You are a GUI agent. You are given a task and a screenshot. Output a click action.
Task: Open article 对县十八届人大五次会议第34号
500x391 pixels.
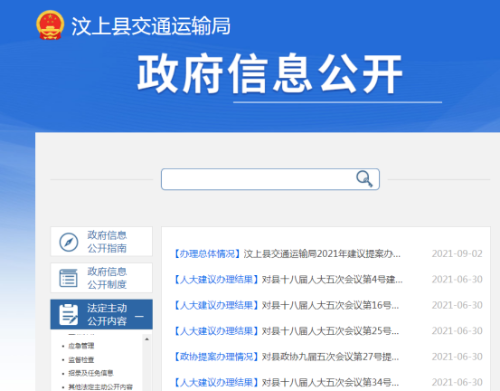[x=330, y=382]
